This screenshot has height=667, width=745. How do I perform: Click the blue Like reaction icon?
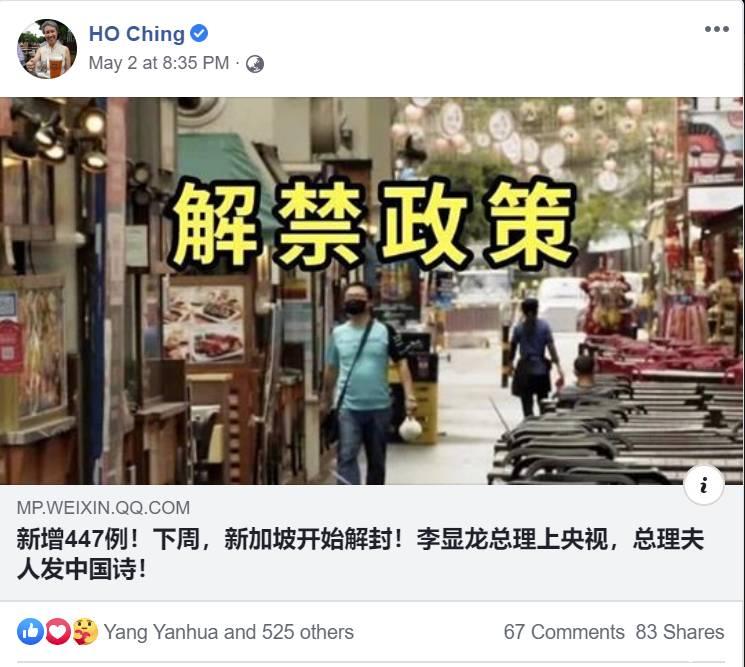(30, 631)
